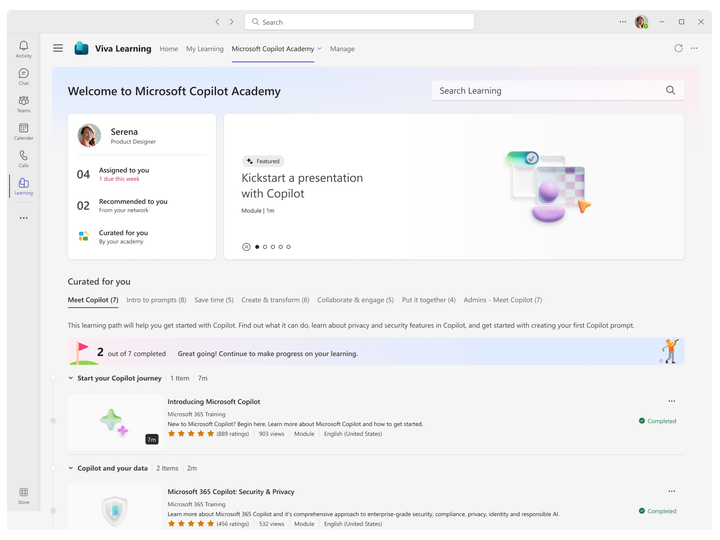Open the Calls phone icon

click(23, 158)
